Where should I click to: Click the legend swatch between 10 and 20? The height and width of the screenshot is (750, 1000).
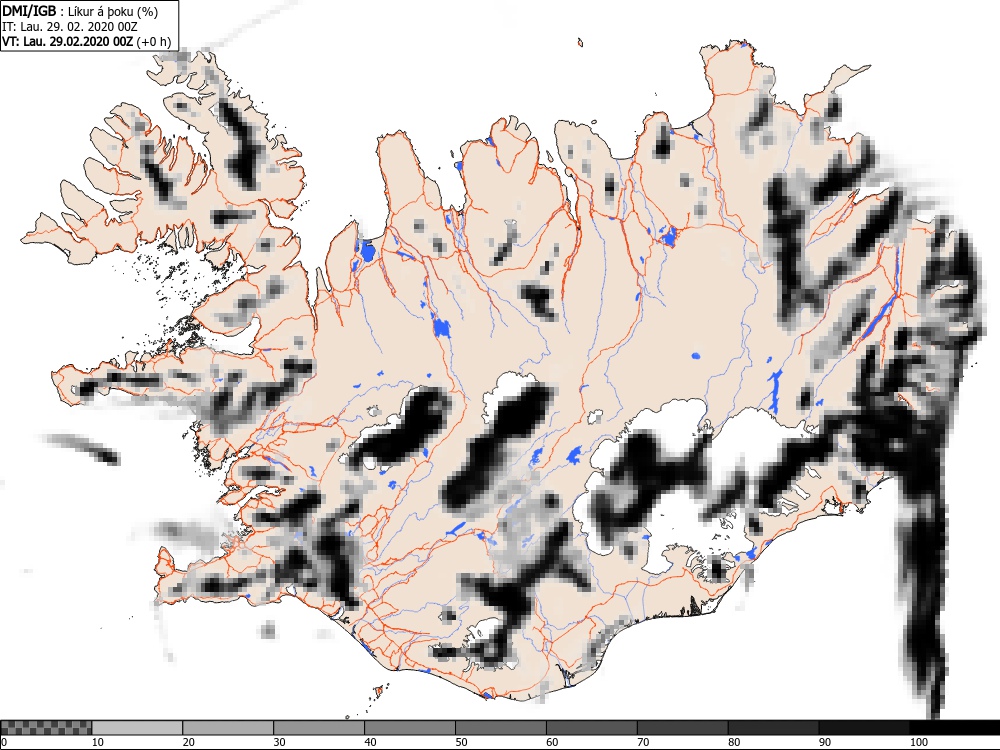(137, 727)
